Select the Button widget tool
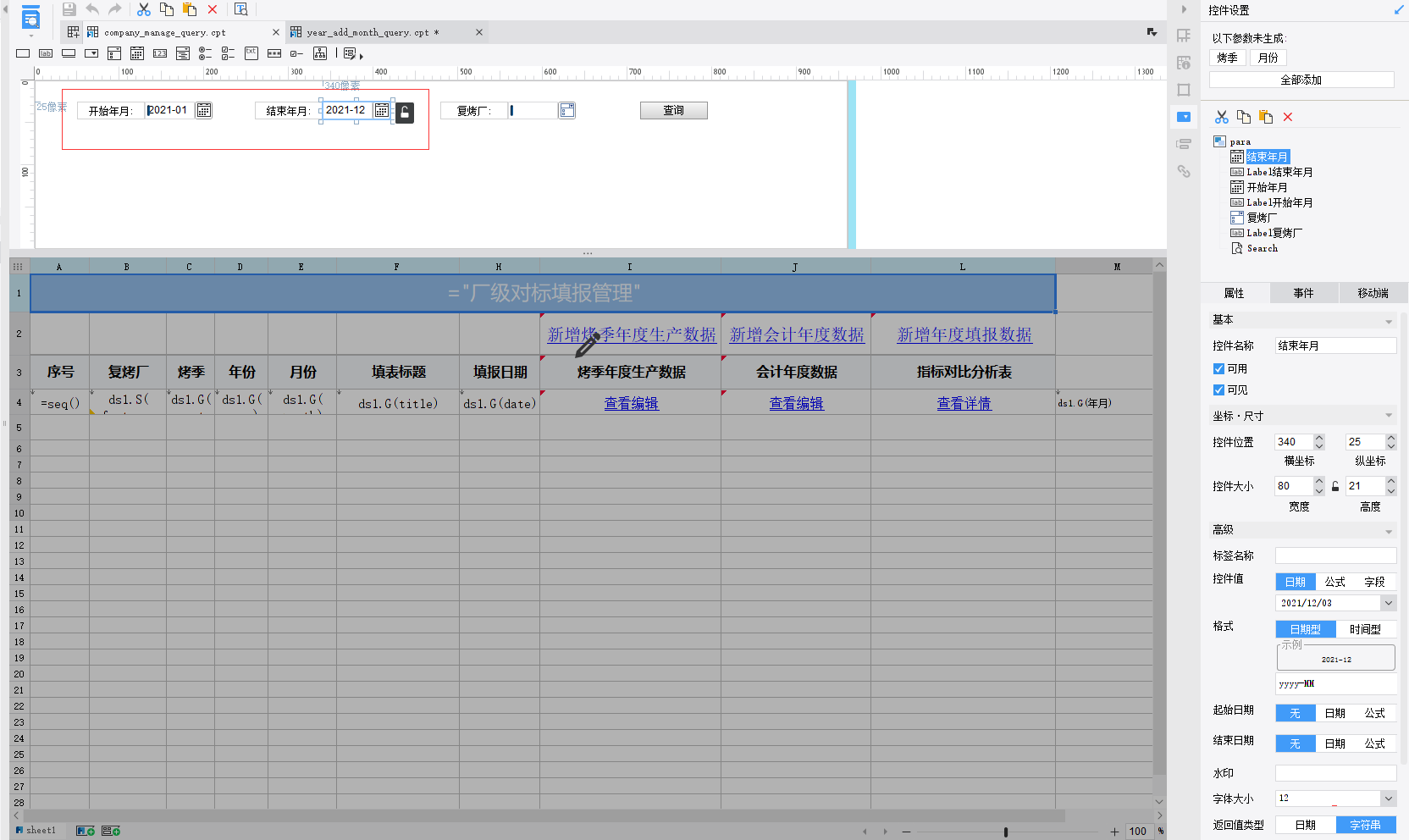This screenshot has width=1409, height=840. 69,53
